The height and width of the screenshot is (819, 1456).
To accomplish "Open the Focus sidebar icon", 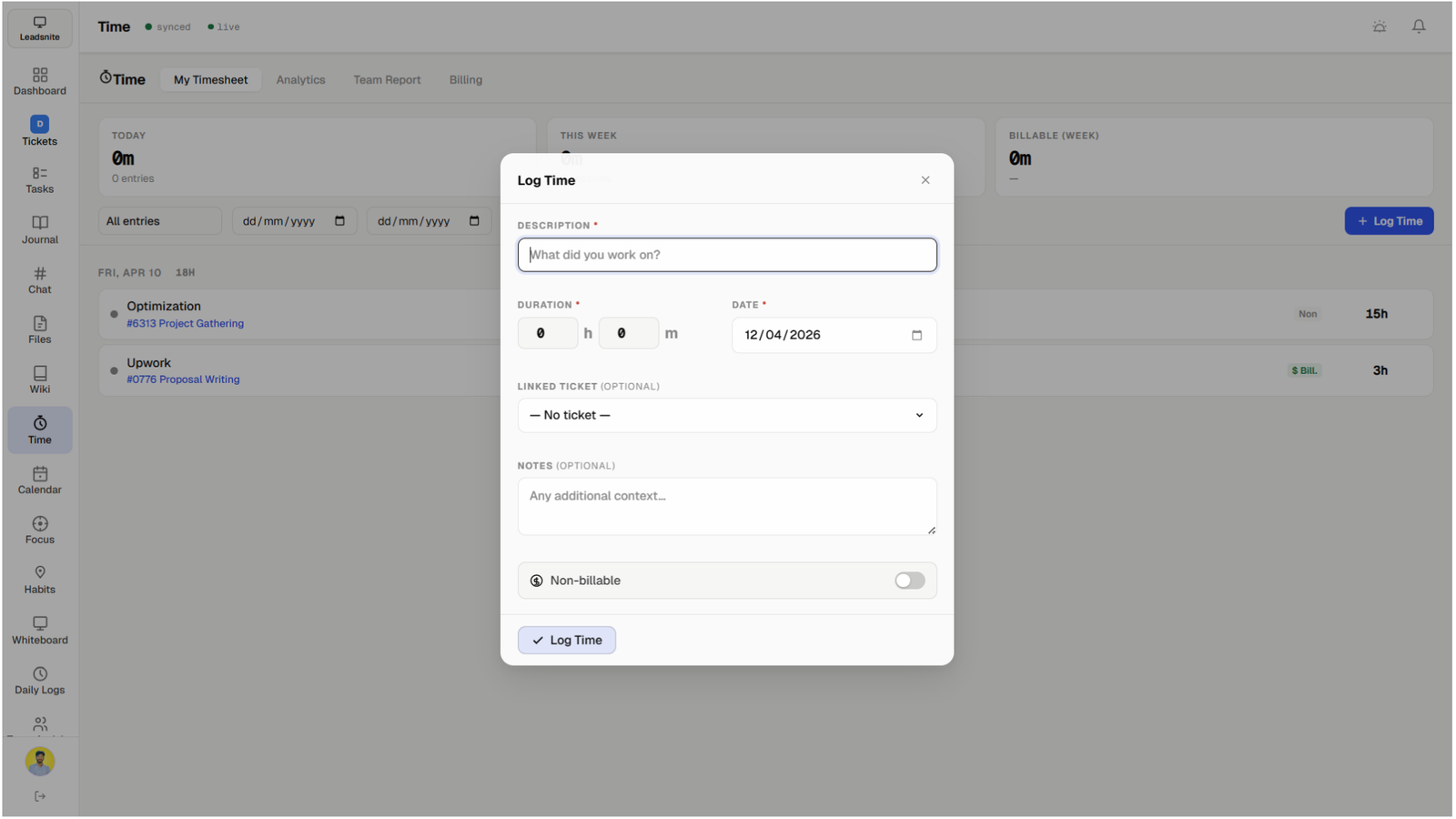I will (40, 530).
